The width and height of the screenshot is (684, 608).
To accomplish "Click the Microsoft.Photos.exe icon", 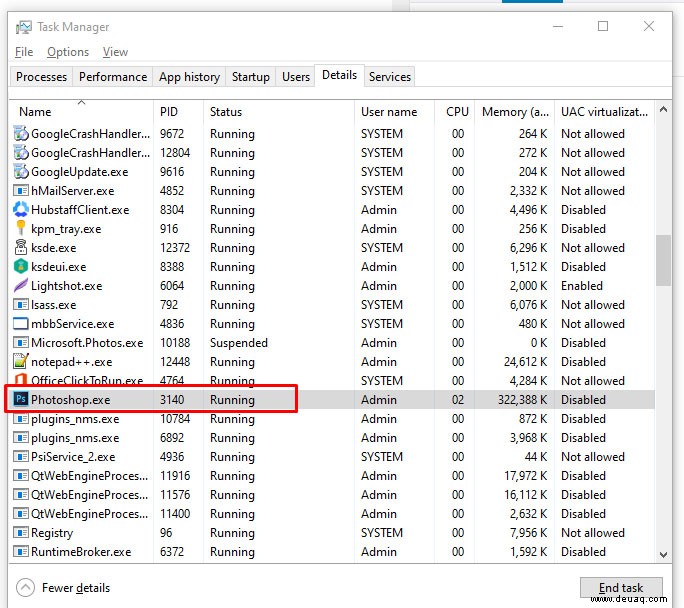I will point(21,343).
